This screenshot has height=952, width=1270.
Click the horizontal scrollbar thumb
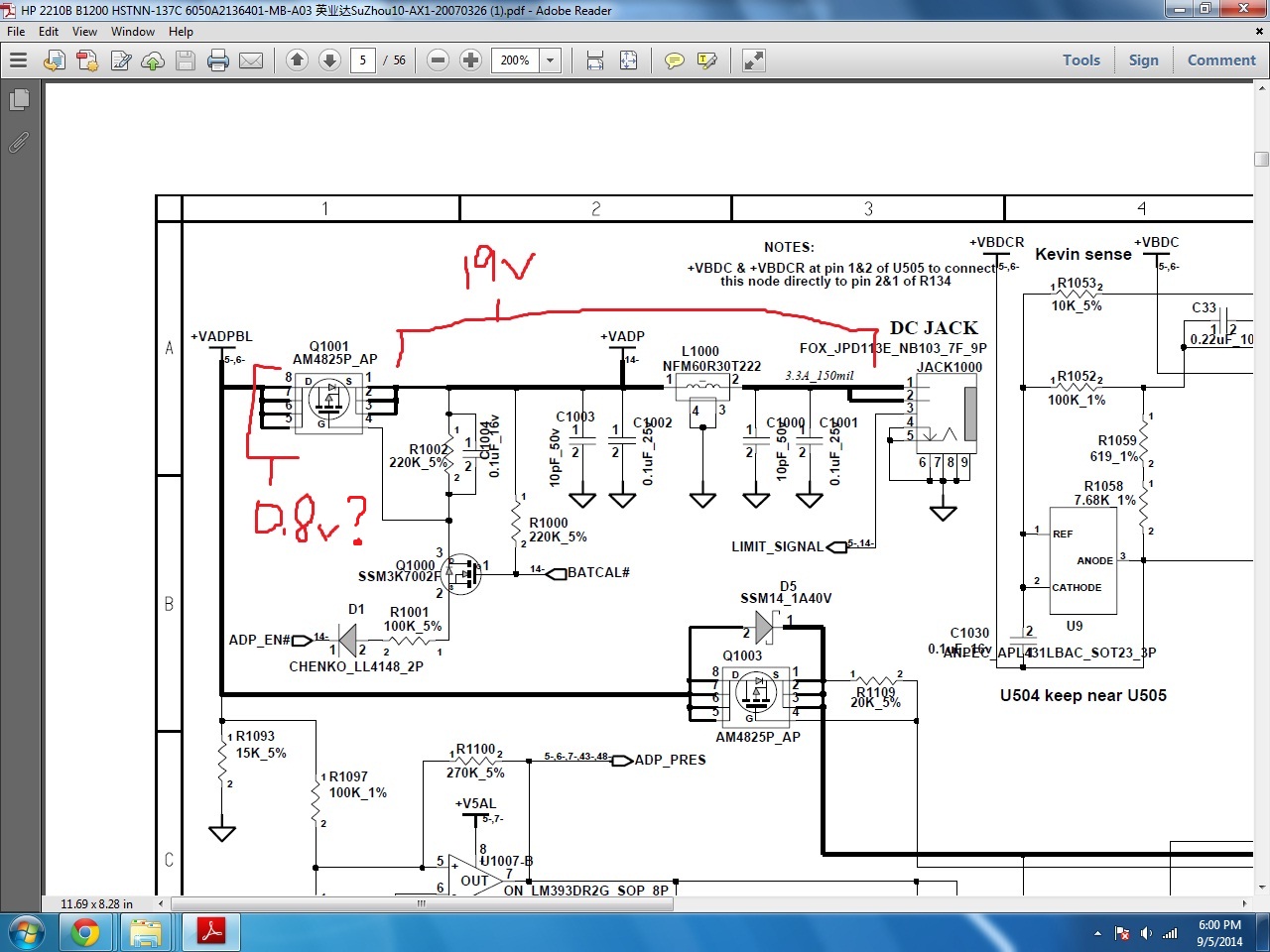[x=422, y=903]
